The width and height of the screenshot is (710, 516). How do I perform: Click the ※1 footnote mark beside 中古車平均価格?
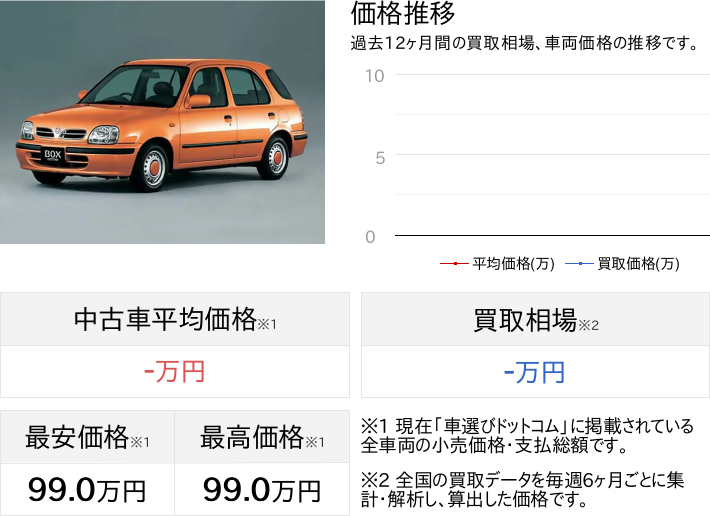267,324
